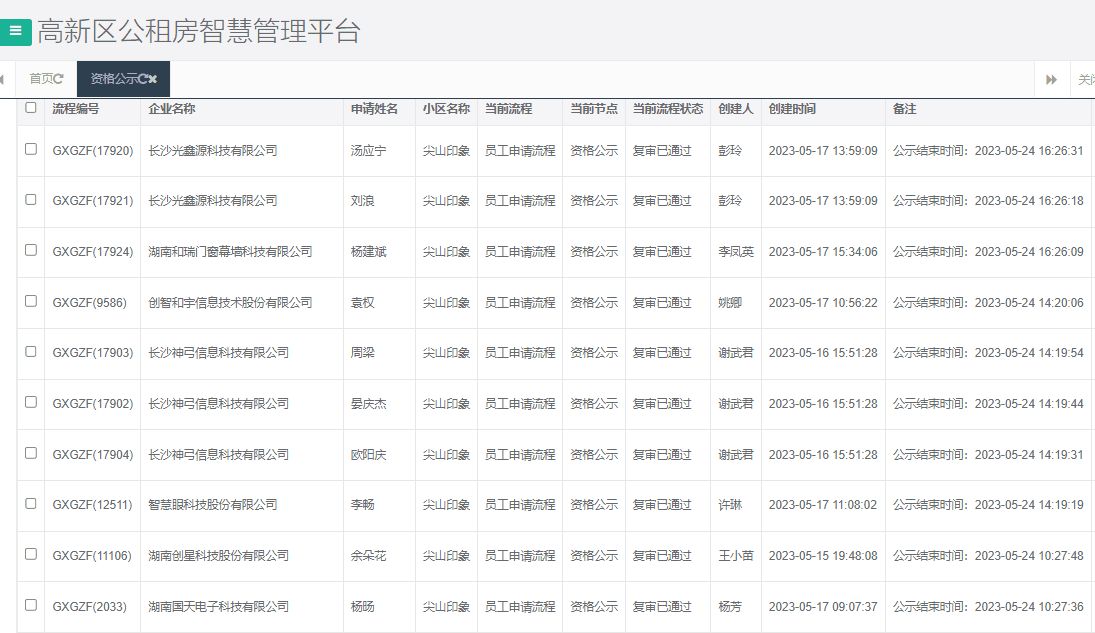Check the box for row GXGZF(17920)
The image size is (1095, 633).
(31, 150)
